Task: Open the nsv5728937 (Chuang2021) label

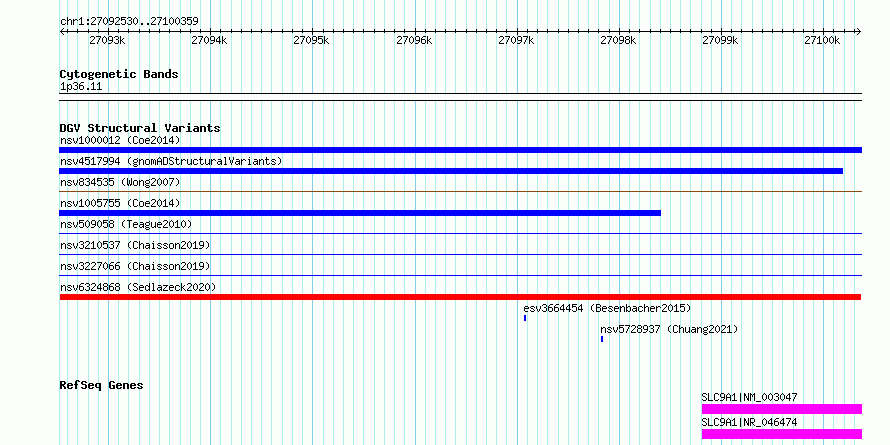Action: coord(669,329)
